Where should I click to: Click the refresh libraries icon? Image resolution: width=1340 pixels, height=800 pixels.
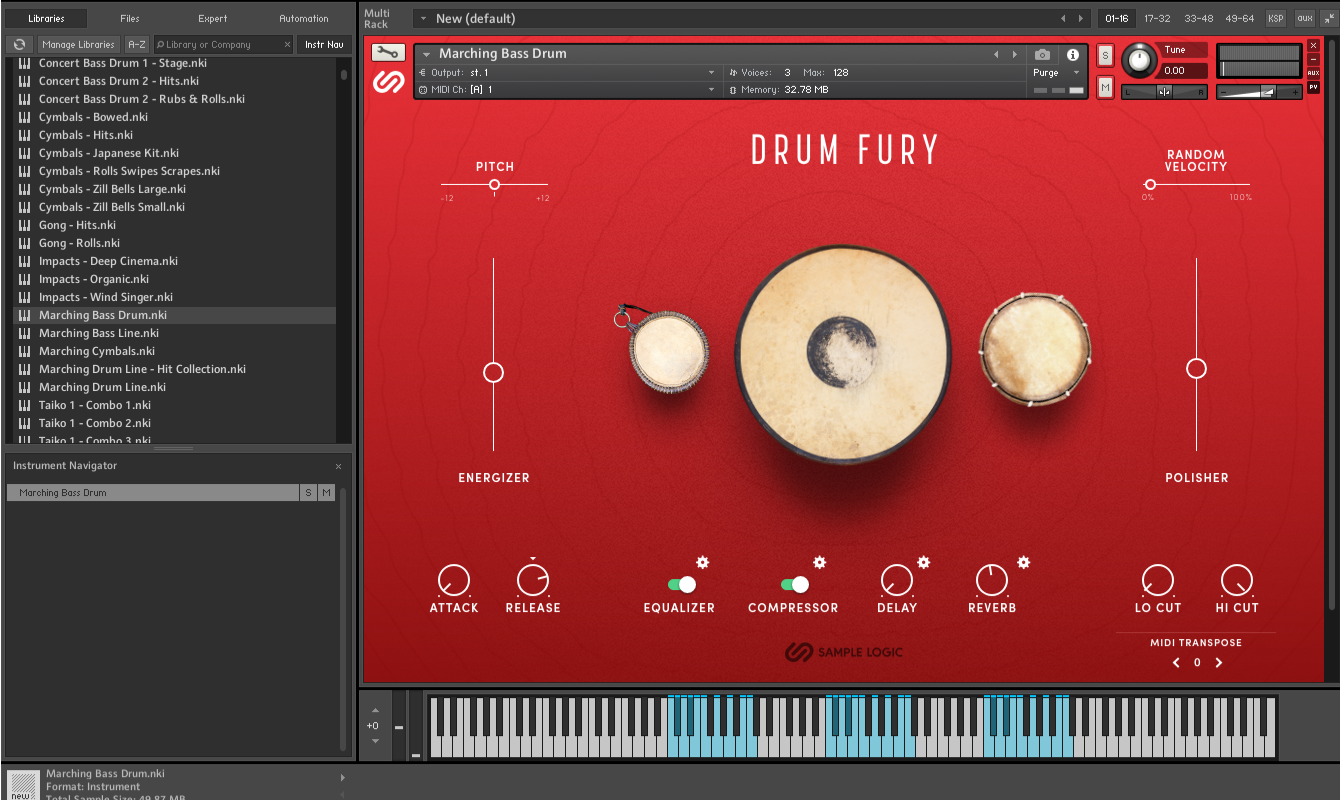(x=19, y=45)
